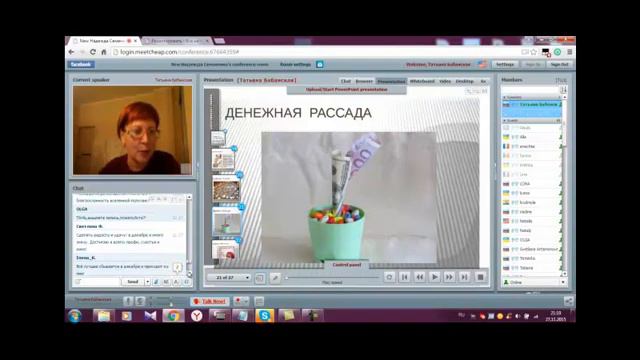This screenshot has height=360, width=640.
Task: Click the Send button in chat
Action: [x=133, y=282]
